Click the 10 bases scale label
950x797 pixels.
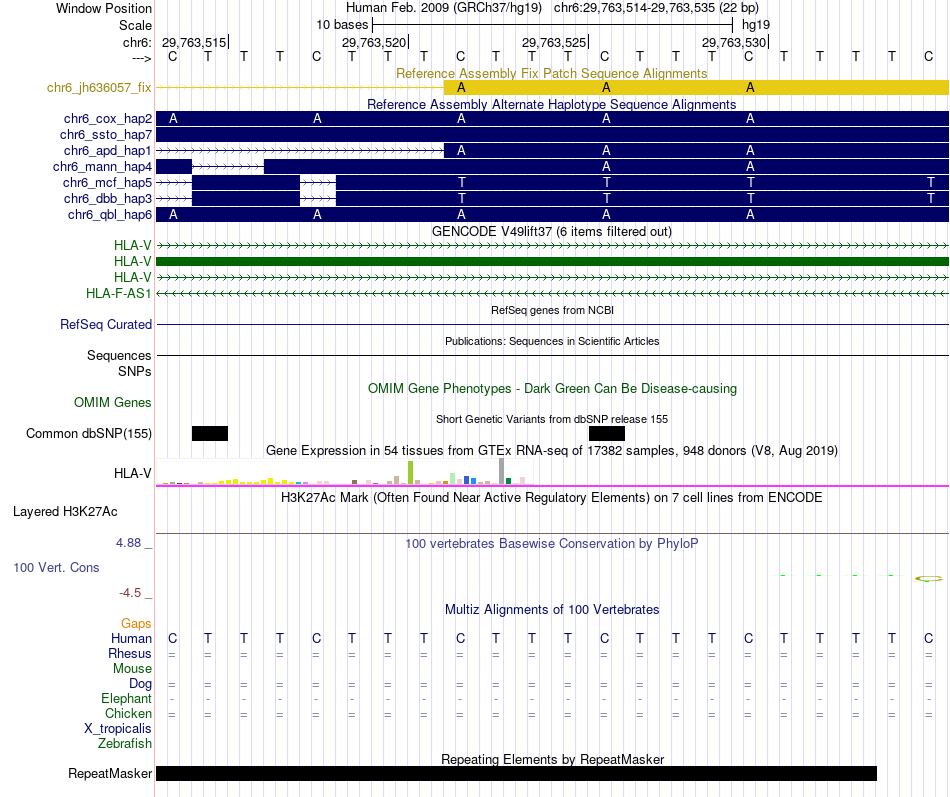tap(342, 25)
